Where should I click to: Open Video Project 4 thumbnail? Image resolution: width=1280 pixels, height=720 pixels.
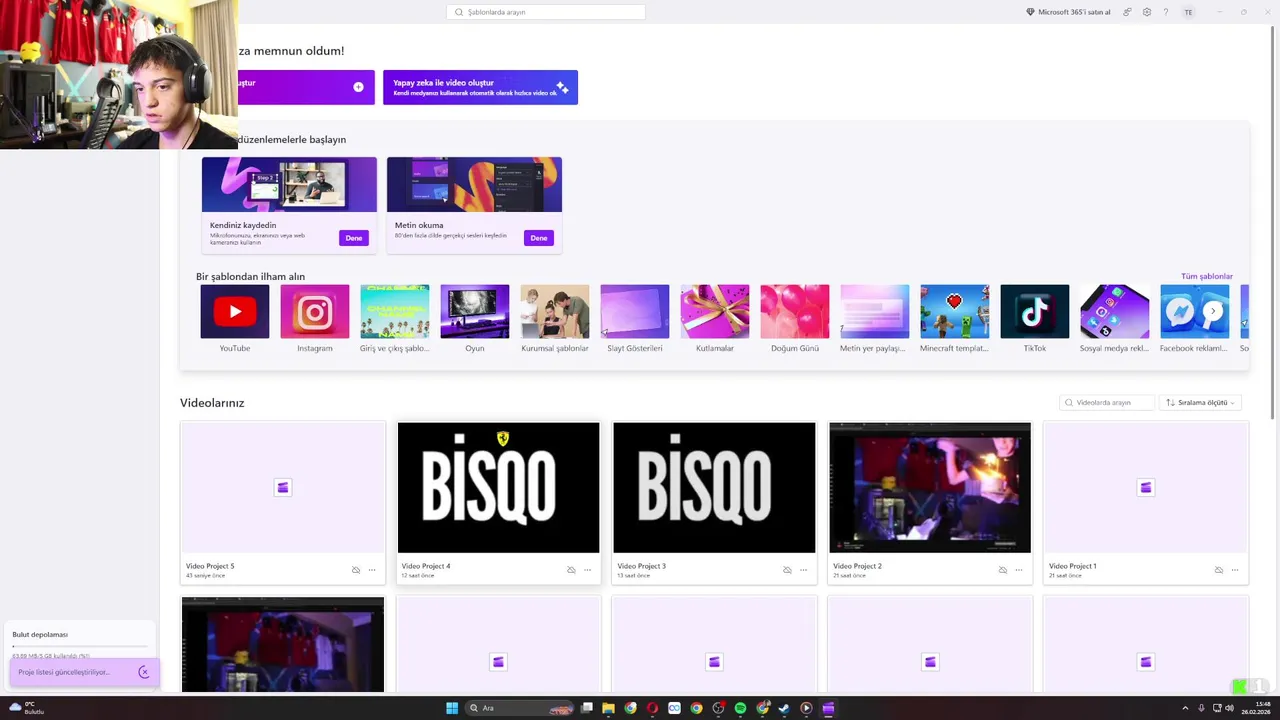498,487
